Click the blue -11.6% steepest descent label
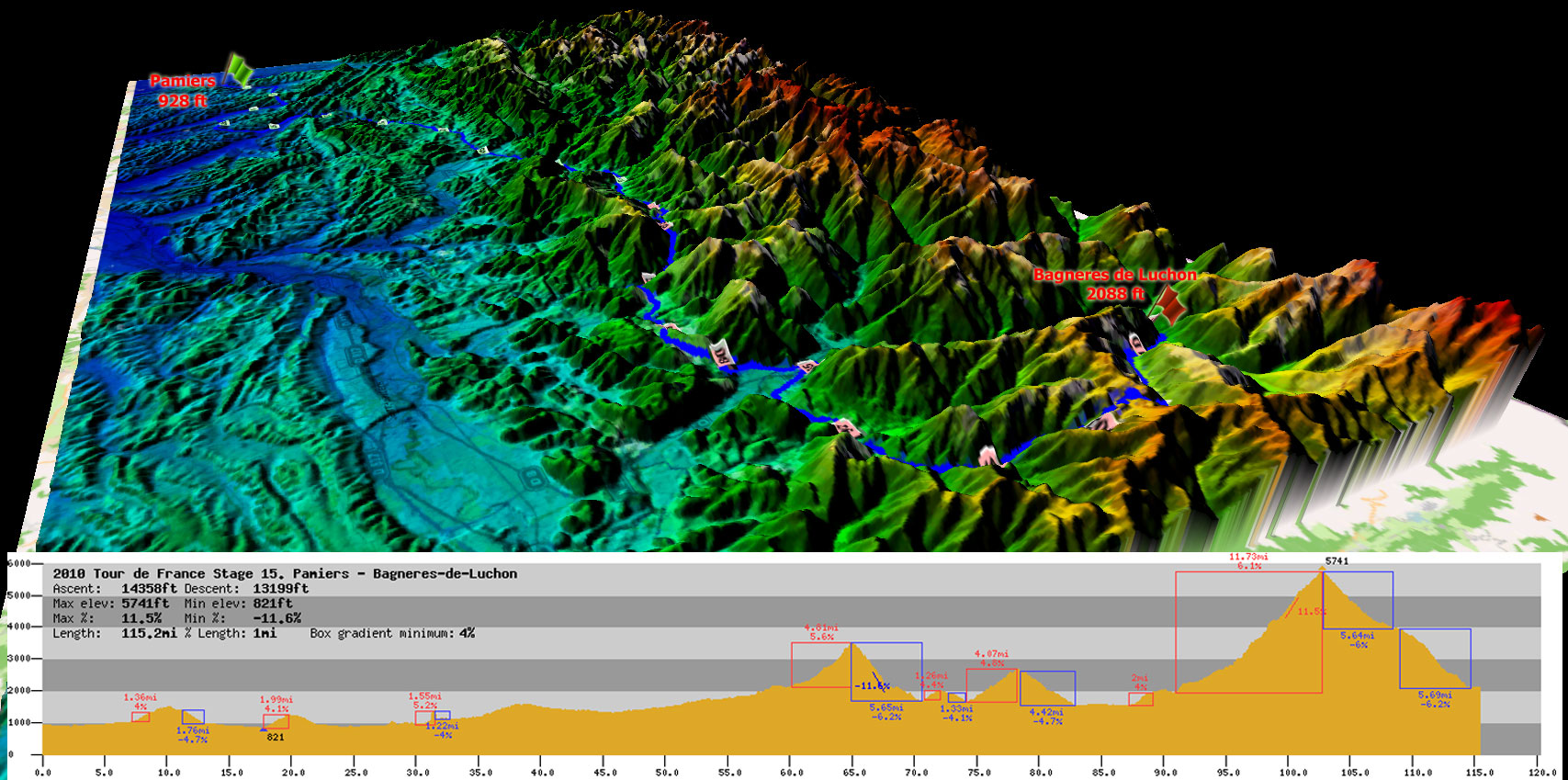The height and width of the screenshot is (780, 1568). point(872,686)
